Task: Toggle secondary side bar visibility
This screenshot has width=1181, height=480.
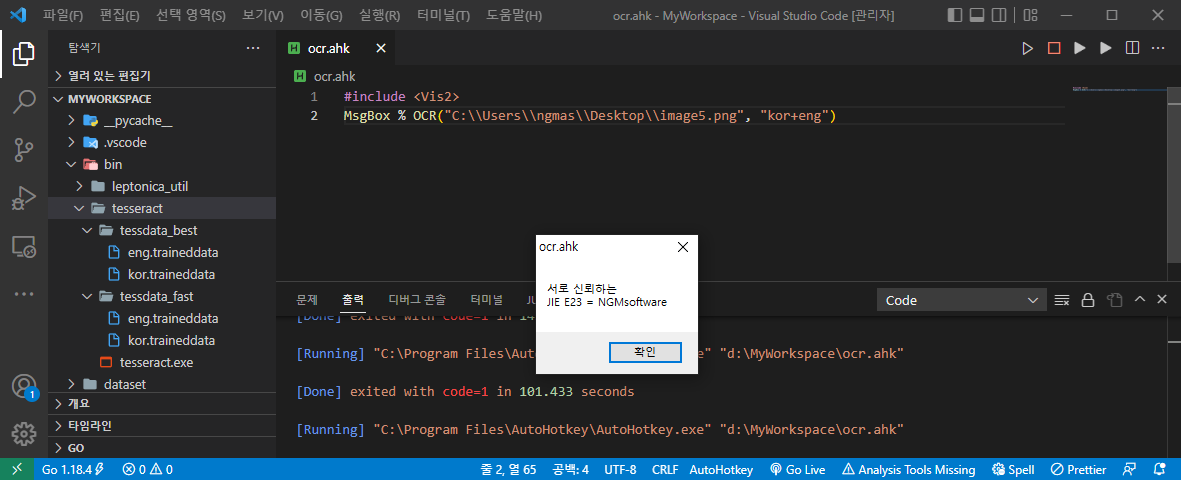Action: (x=999, y=15)
